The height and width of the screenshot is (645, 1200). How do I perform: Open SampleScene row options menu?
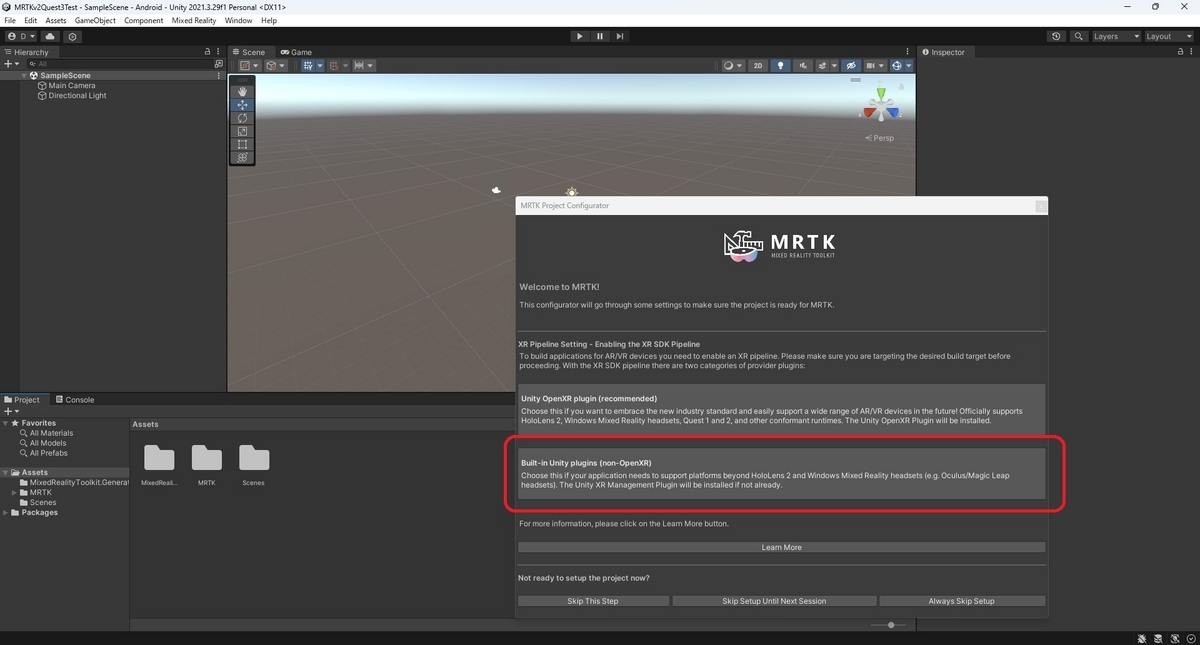coord(219,75)
